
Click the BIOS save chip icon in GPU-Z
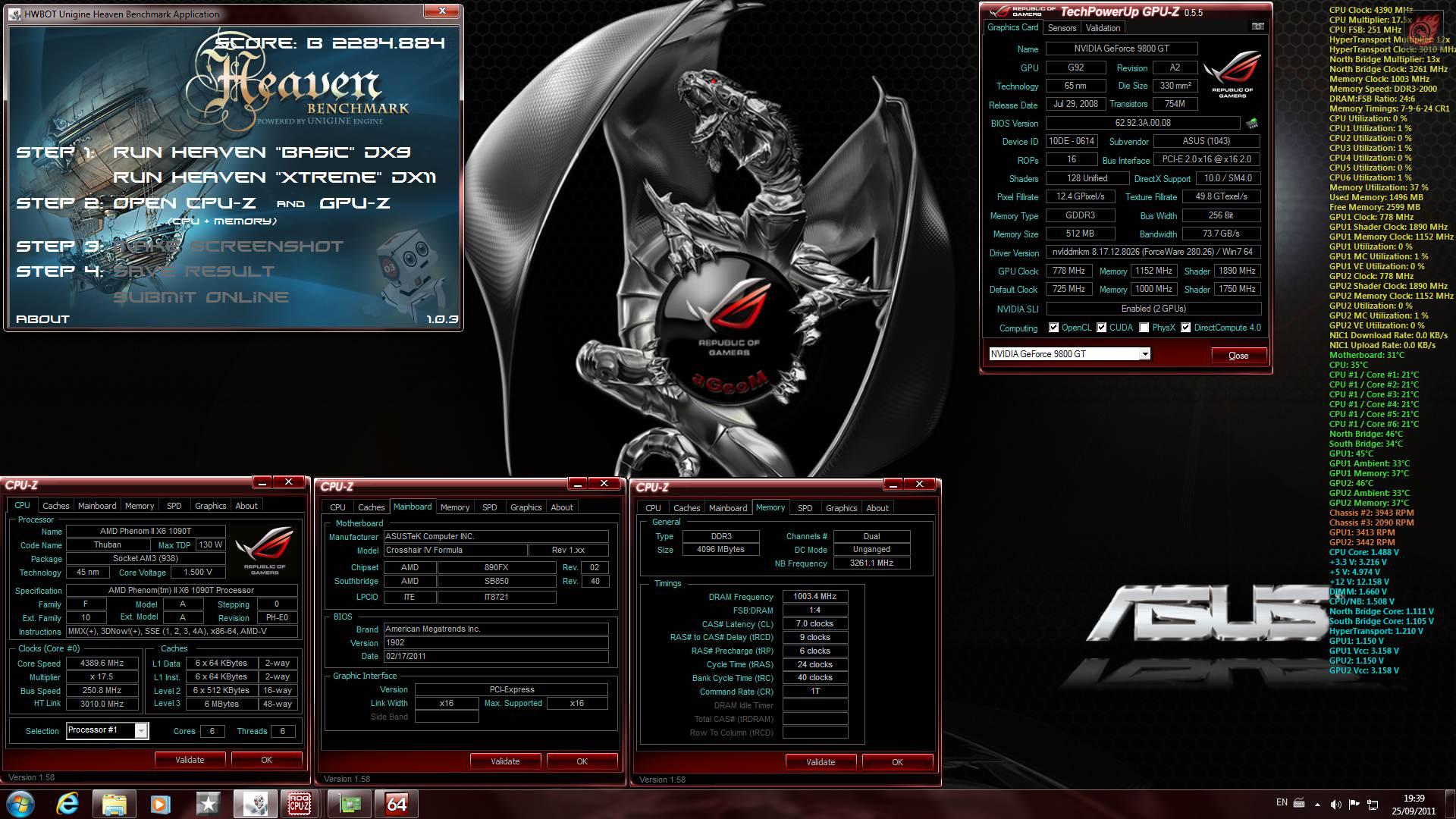[x=1252, y=123]
